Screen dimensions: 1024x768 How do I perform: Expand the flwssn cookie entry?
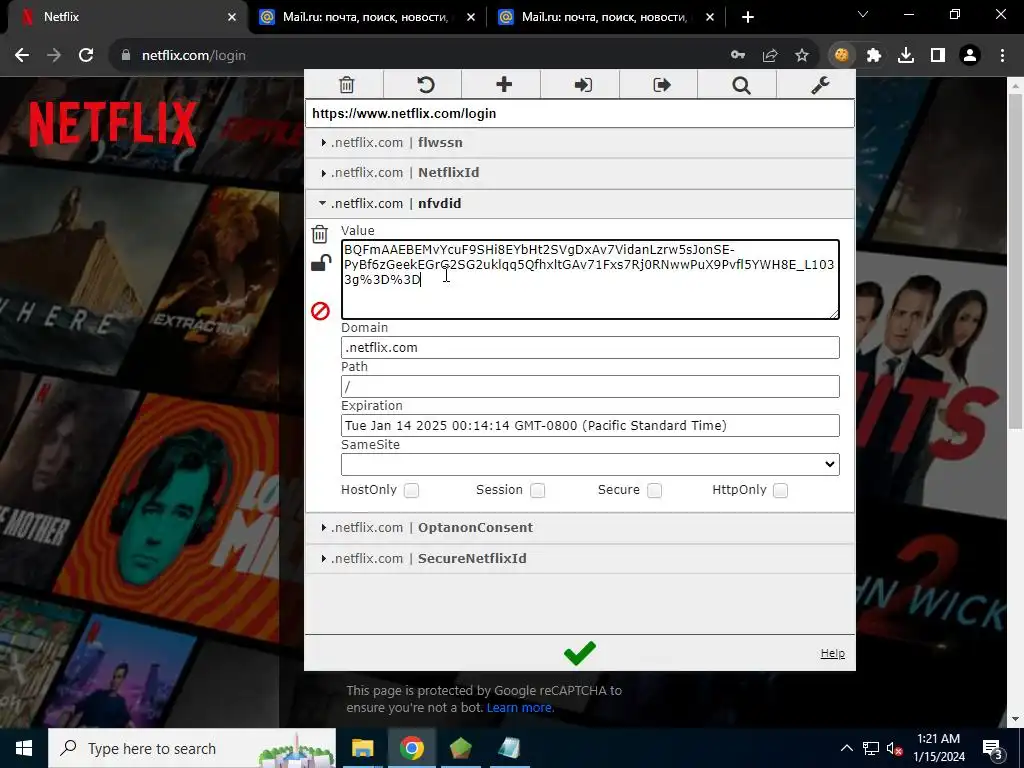click(579, 142)
